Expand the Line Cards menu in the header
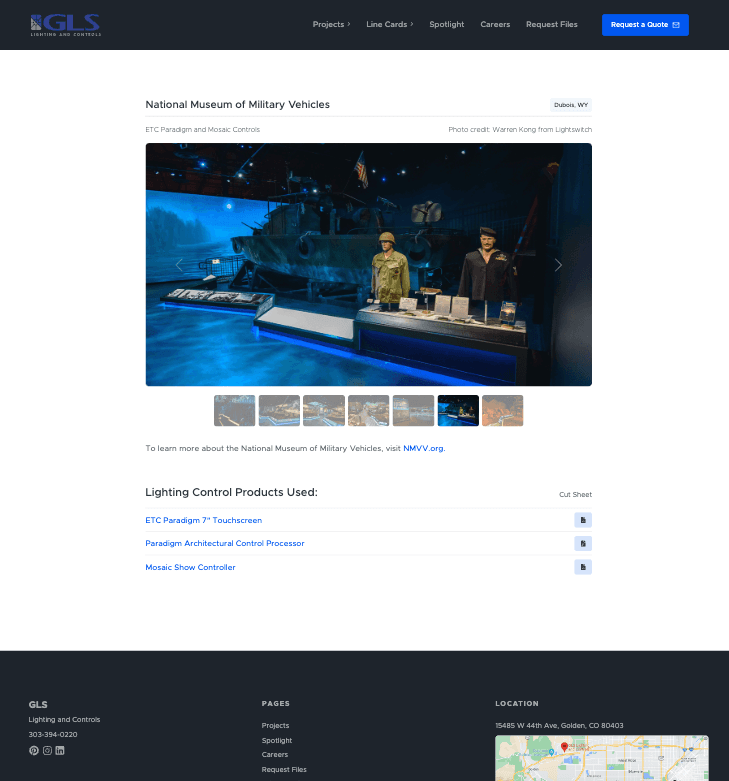The width and height of the screenshot is (729, 781). pos(390,24)
